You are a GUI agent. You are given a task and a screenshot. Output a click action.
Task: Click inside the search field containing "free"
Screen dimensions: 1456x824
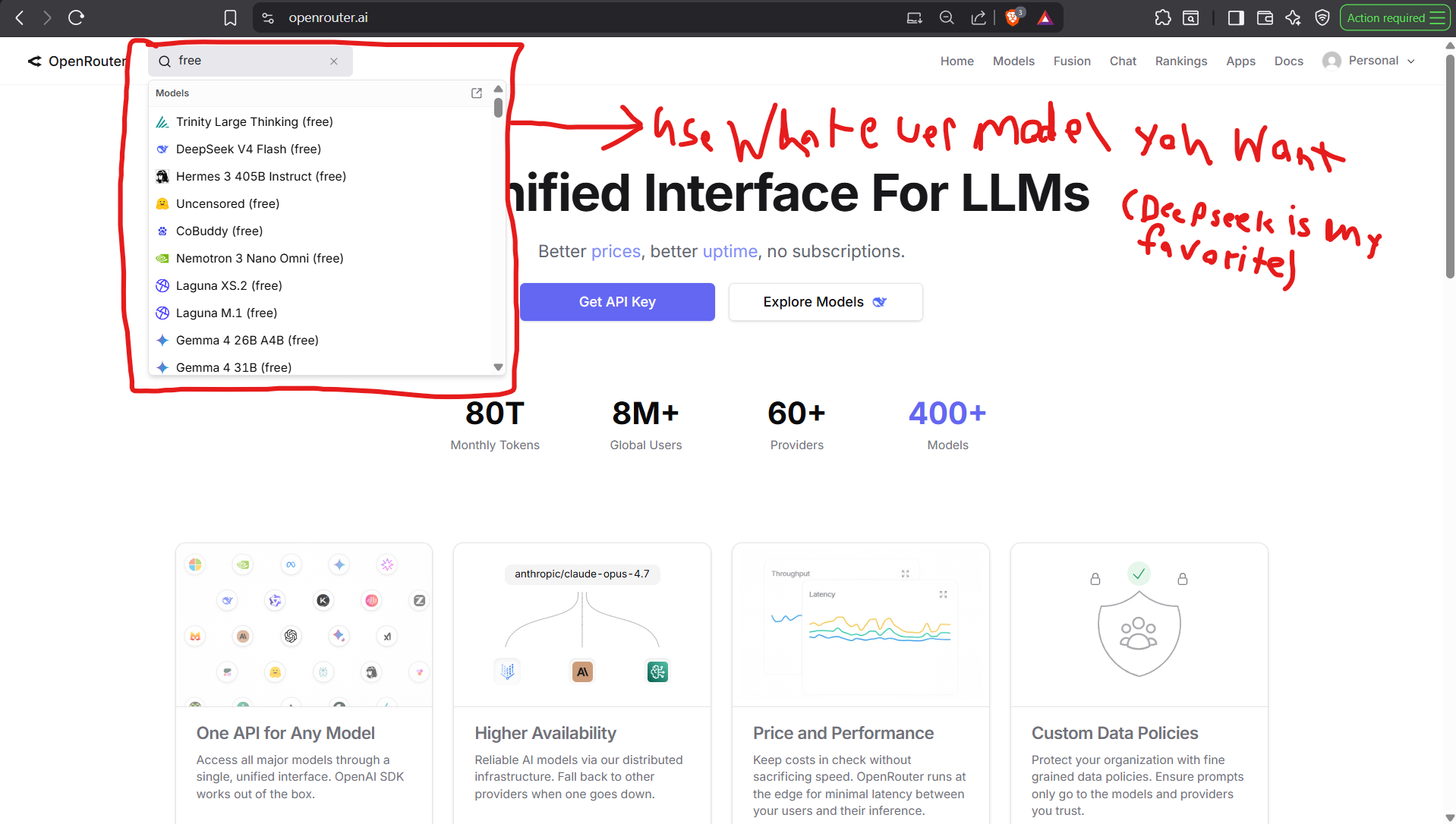coord(251,61)
